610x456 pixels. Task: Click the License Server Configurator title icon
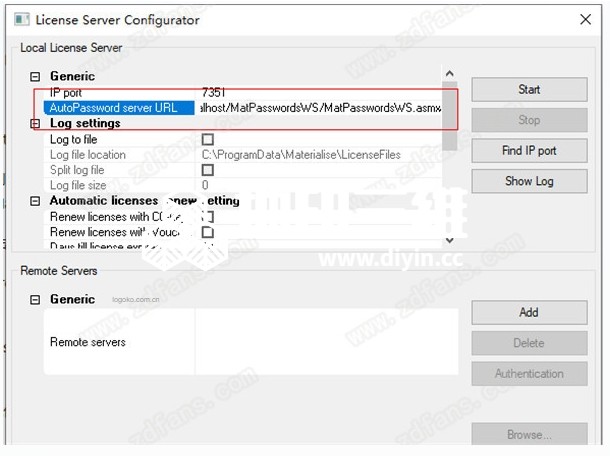coord(18,20)
